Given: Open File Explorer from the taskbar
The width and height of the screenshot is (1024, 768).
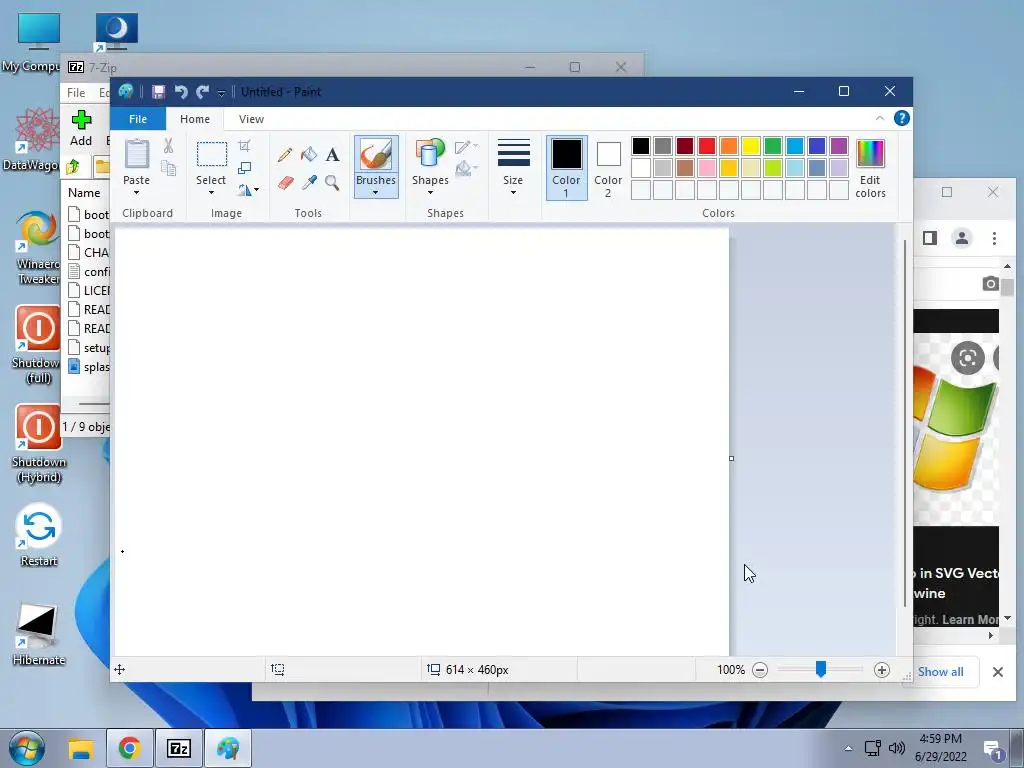Looking at the screenshot, I should click(x=81, y=748).
